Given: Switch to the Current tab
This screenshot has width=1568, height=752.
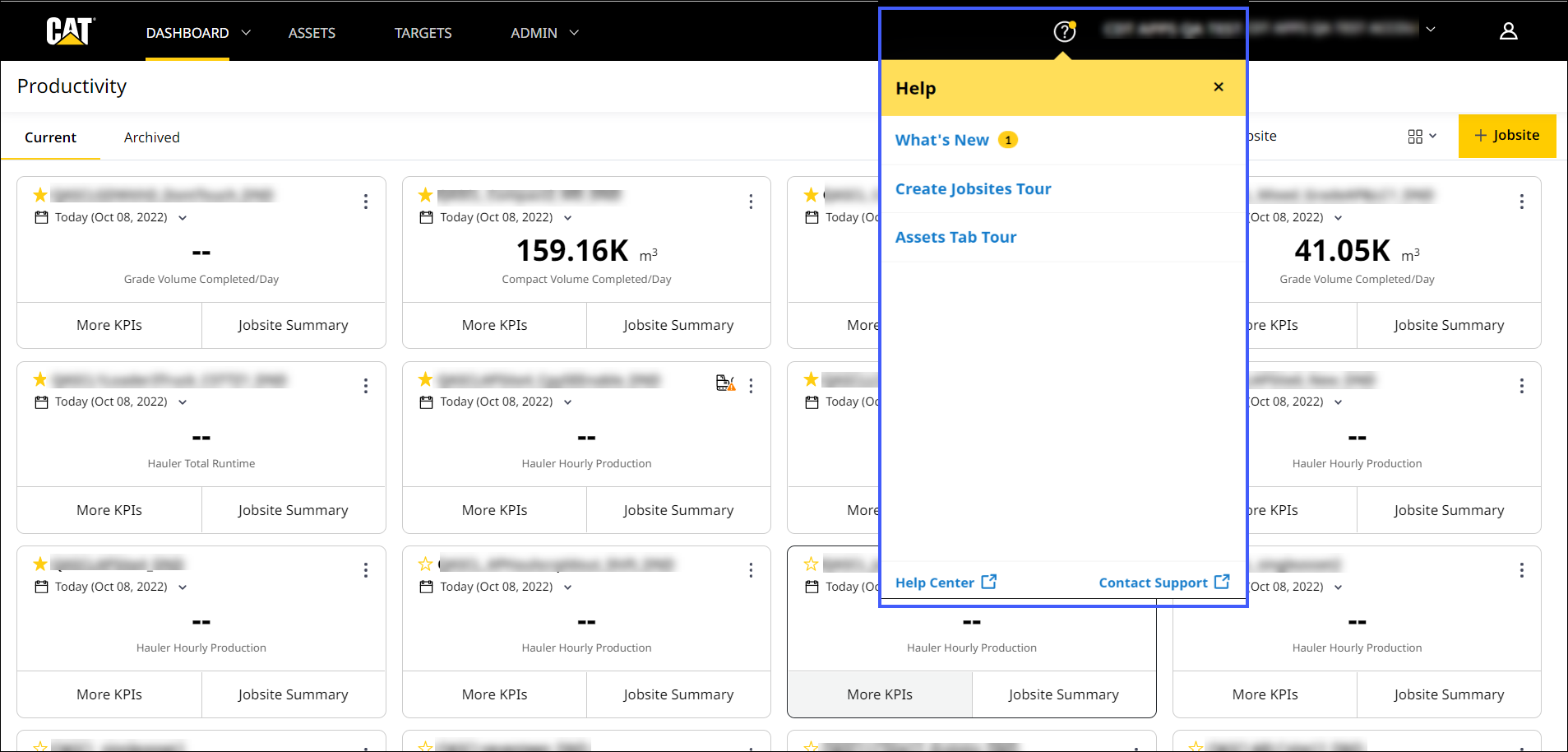Looking at the screenshot, I should (50, 137).
